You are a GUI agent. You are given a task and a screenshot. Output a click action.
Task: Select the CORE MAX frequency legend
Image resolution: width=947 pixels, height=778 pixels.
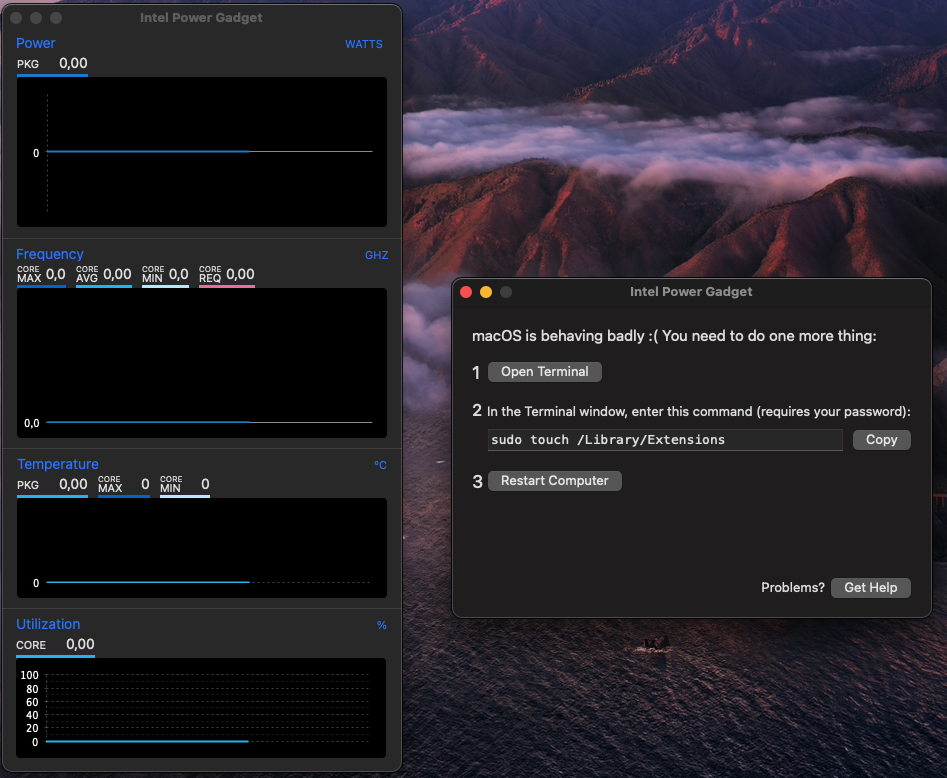(41, 275)
